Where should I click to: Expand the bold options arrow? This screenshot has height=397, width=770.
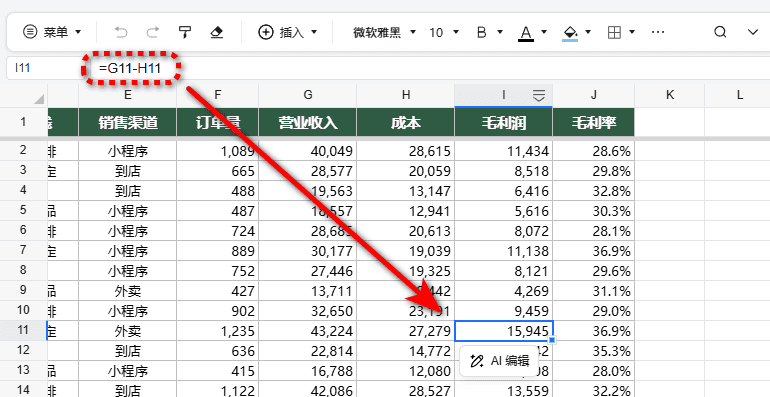pyautogui.click(x=500, y=32)
